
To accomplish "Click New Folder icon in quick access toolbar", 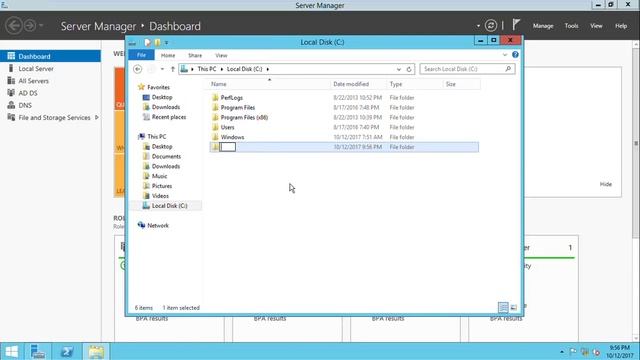I will click(x=158, y=42).
